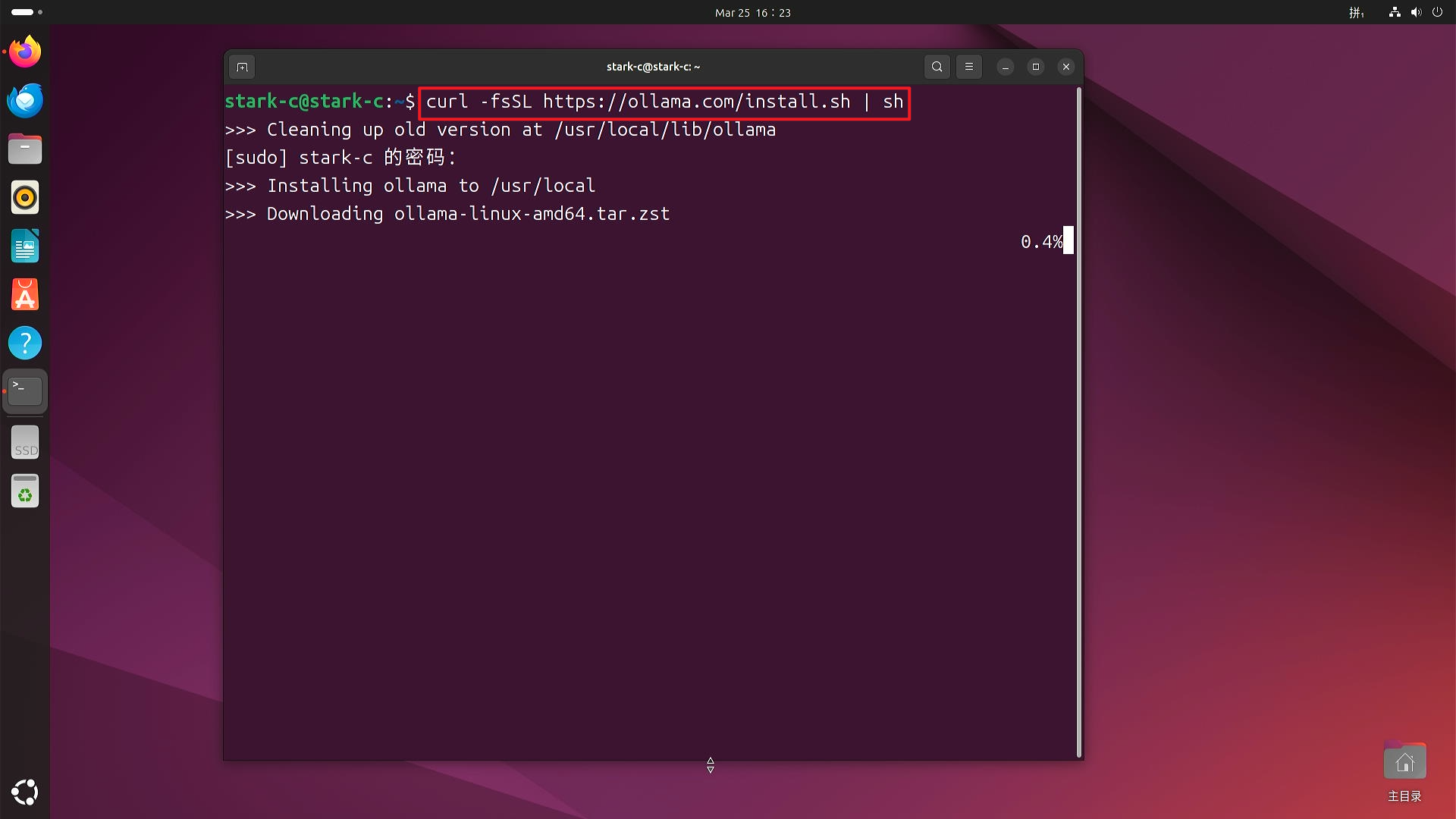Open LibreOffice Writer from the dock
This screenshot has height=819, width=1456.
click(25, 246)
